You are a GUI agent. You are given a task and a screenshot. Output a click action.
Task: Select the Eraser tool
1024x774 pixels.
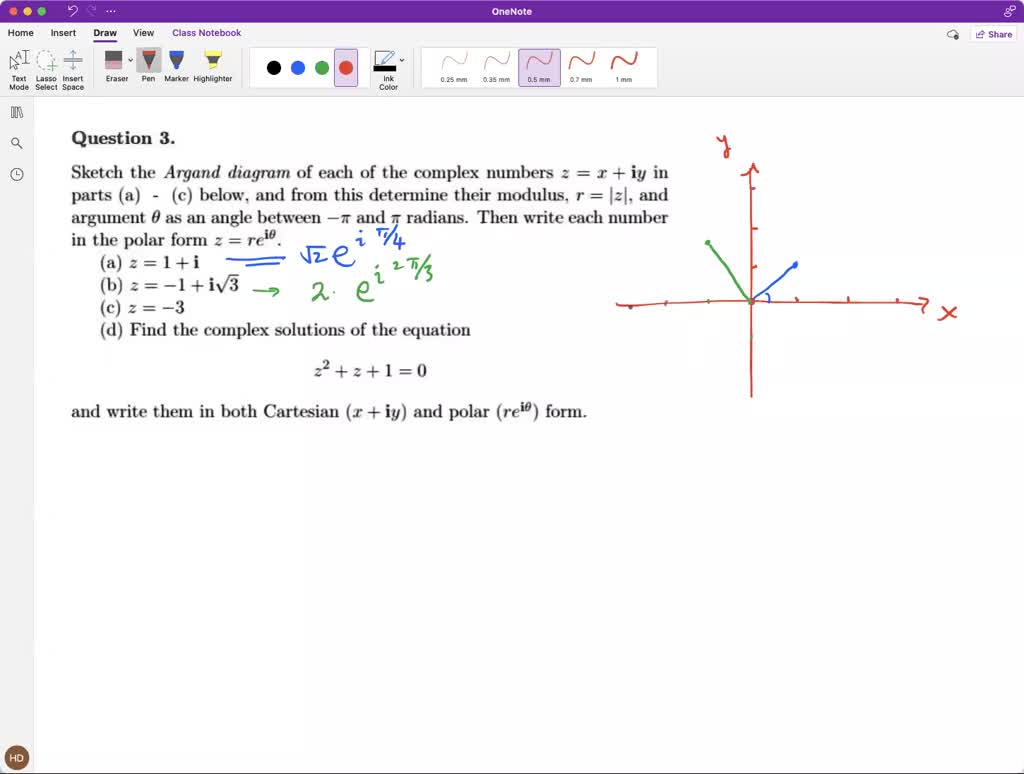coord(115,63)
